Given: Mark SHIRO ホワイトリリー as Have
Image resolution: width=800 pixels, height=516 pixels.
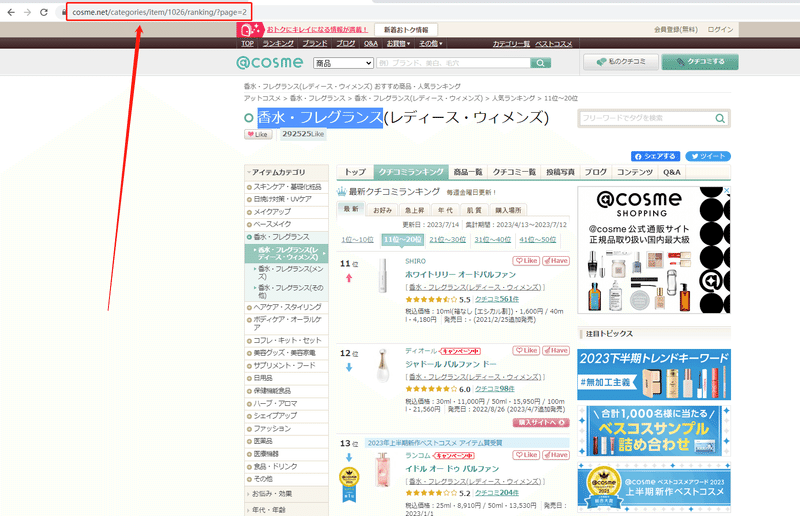Looking at the screenshot, I should (556, 261).
